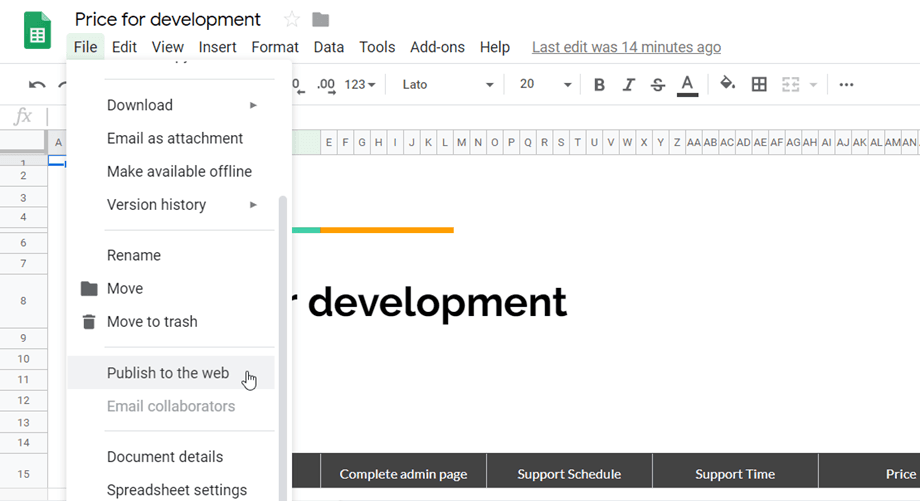The height and width of the screenshot is (501, 920).
Task: Open the Lato font dropdown
Action: pos(447,85)
